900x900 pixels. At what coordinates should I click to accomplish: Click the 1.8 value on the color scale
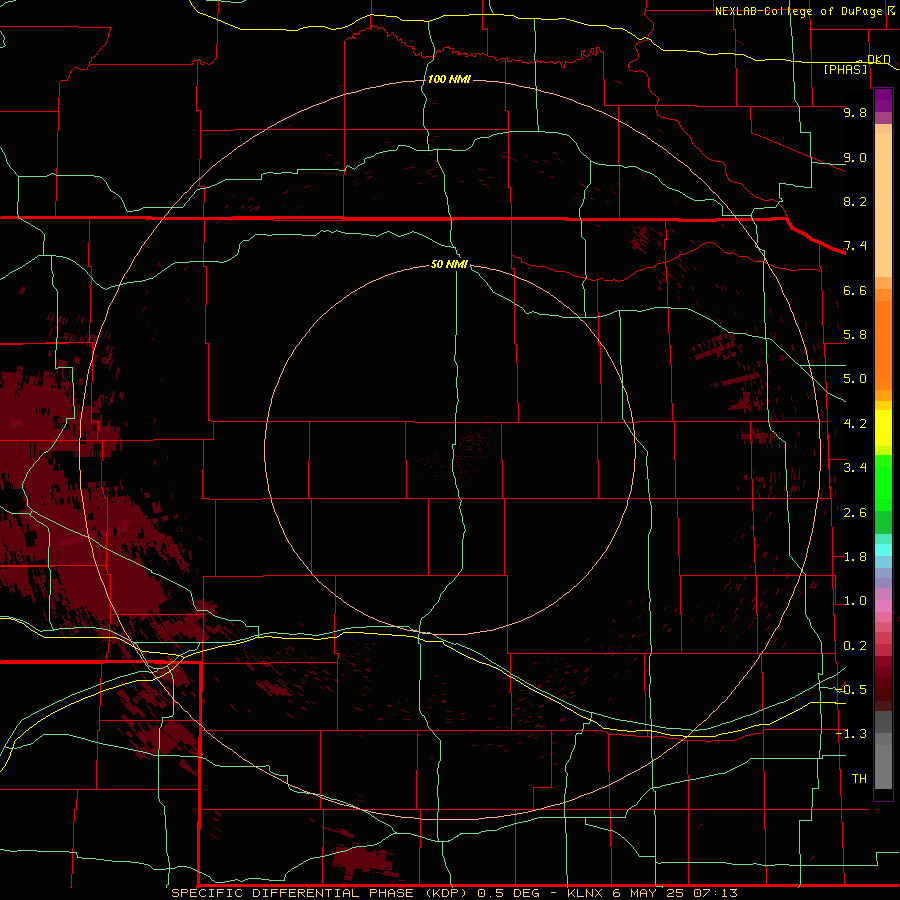click(855, 557)
